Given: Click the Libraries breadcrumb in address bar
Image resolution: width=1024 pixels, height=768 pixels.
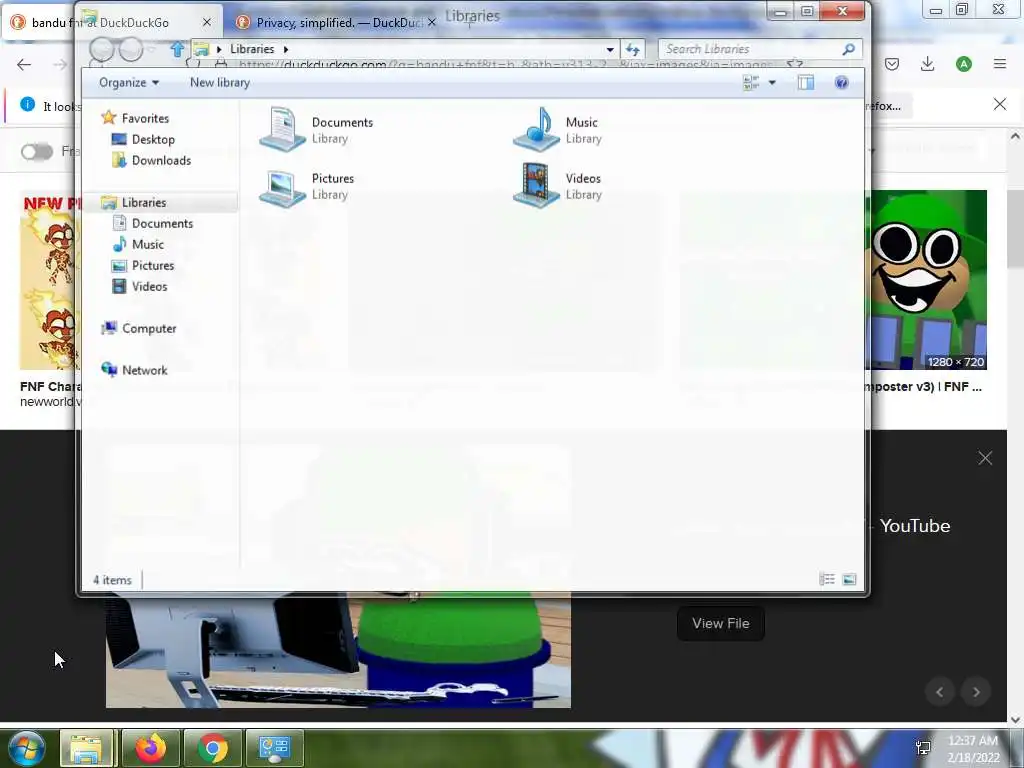Looking at the screenshot, I should (x=251, y=49).
